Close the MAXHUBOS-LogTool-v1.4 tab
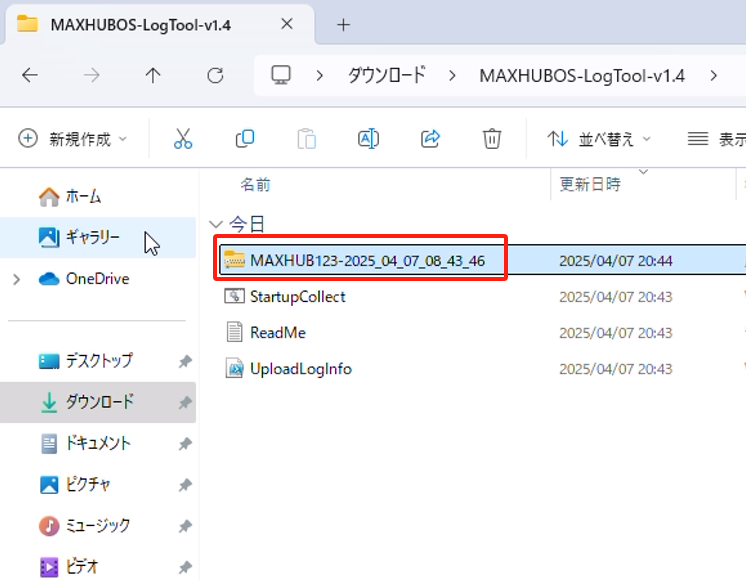Viewport: 746px width, 581px height. 287,24
